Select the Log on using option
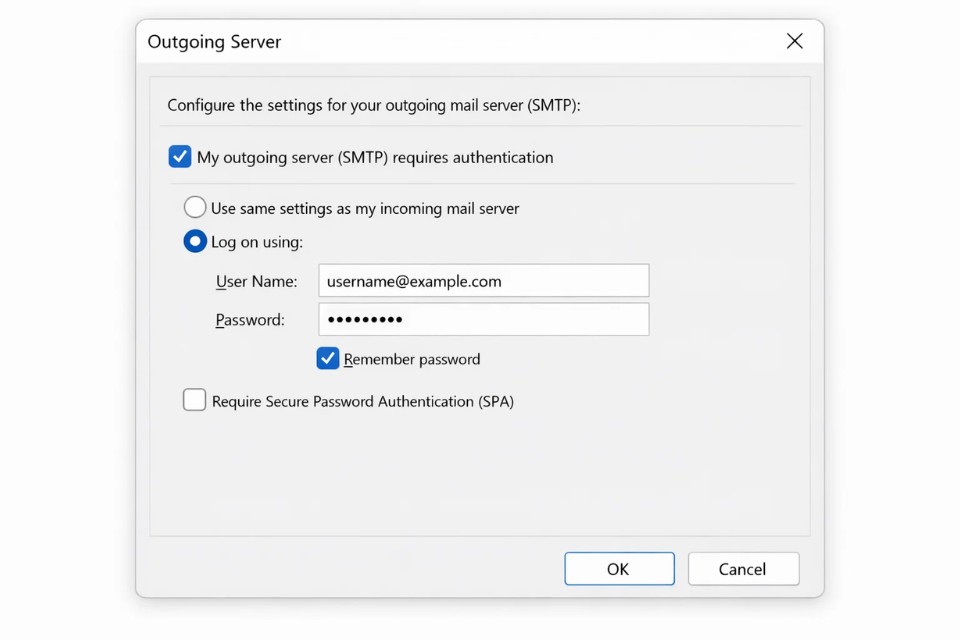 coord(195,241)
